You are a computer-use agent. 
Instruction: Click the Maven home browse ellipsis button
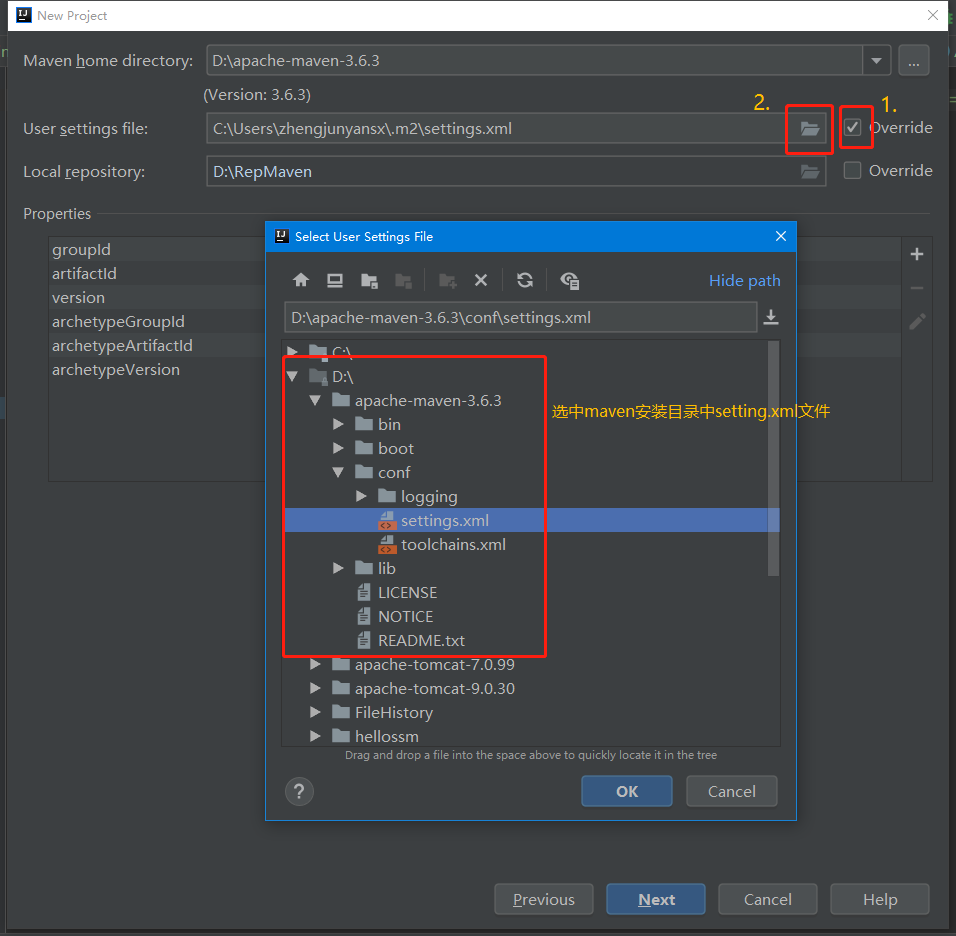point(913,60)
